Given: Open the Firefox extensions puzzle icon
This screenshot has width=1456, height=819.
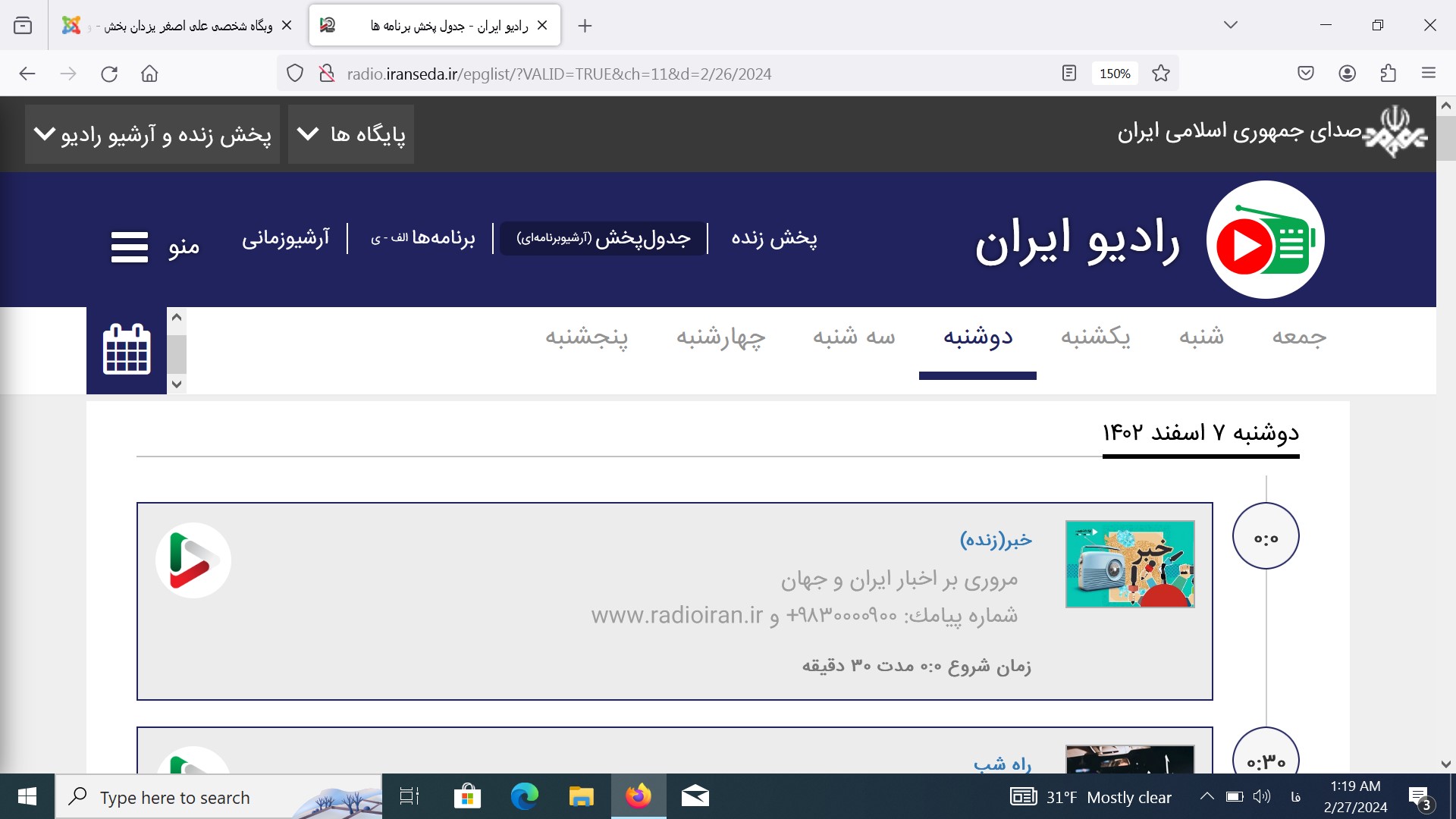Looking at the screenshot, I should (1388, 74).
